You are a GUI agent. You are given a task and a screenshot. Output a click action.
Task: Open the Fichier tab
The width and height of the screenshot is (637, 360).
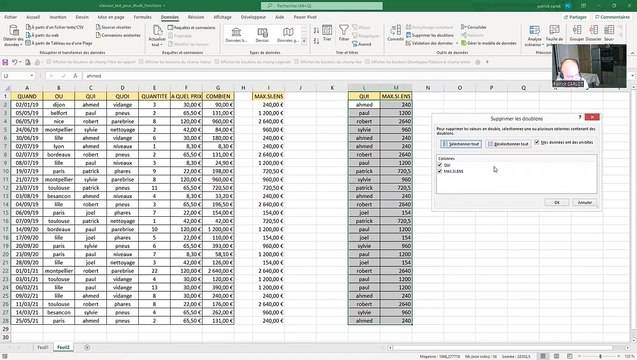[11, 17]
